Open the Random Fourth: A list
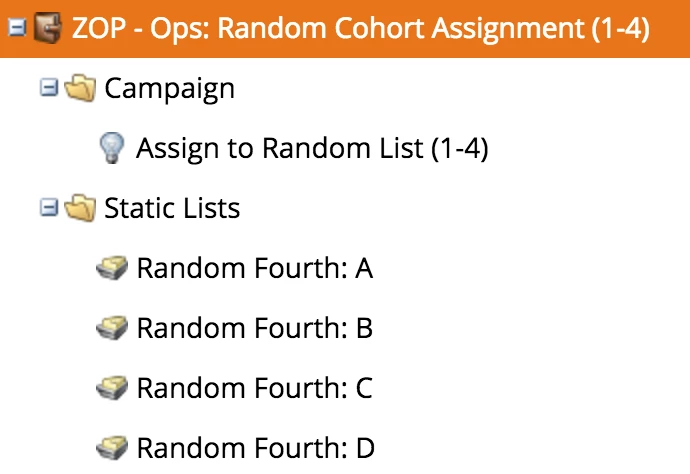Image resolution: width=690 pixels, height=474 pixels. pyautogui.click(x=255, y=268)
